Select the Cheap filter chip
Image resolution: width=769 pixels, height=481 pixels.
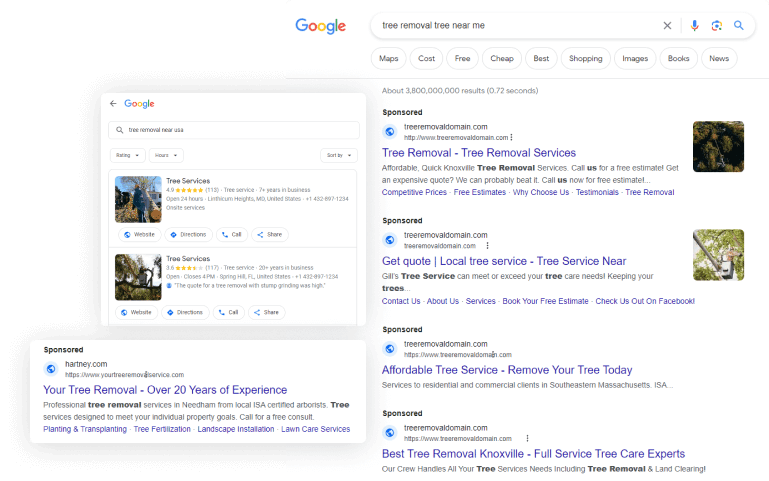(502, 58)
